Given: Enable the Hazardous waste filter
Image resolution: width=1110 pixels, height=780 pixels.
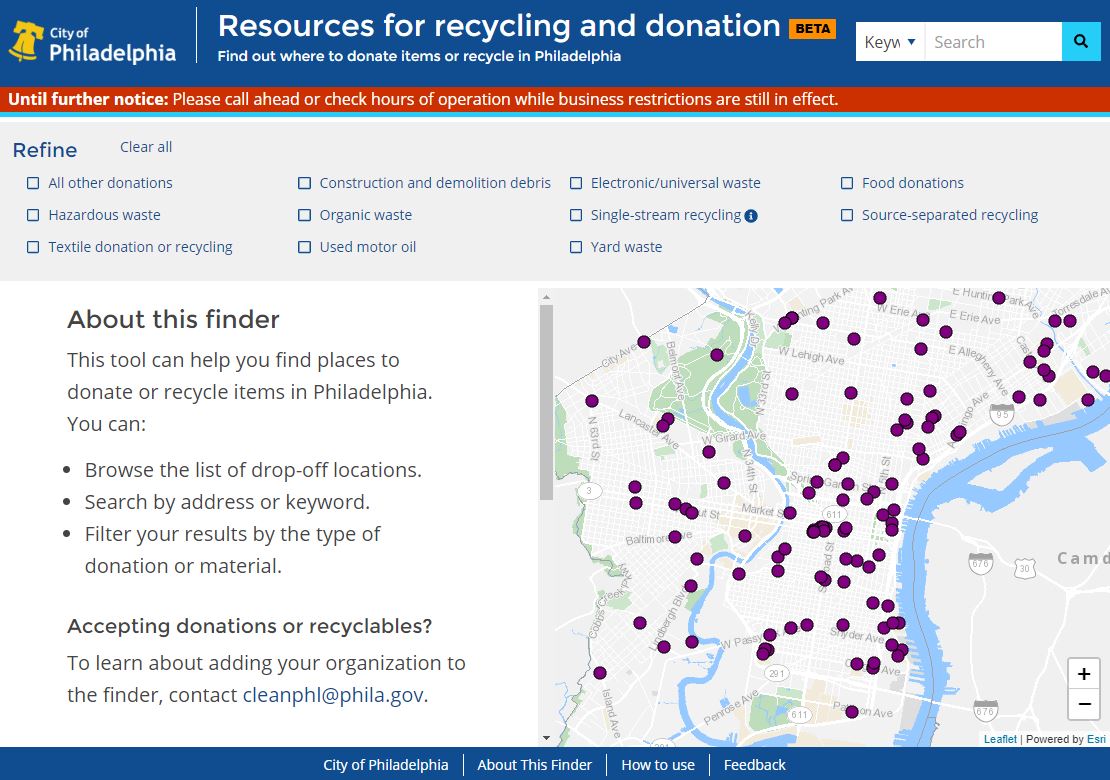Looking at the screenshot, I should point(31,215).
